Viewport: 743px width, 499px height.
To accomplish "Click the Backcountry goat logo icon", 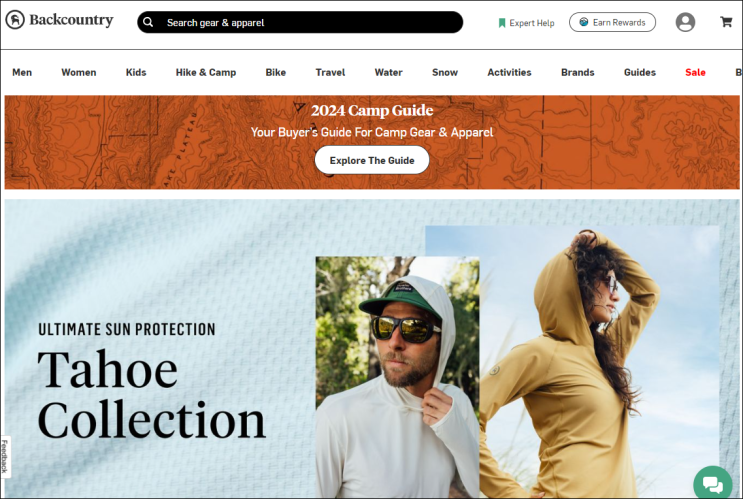I will pyautogui.click(x=15, y=20).
